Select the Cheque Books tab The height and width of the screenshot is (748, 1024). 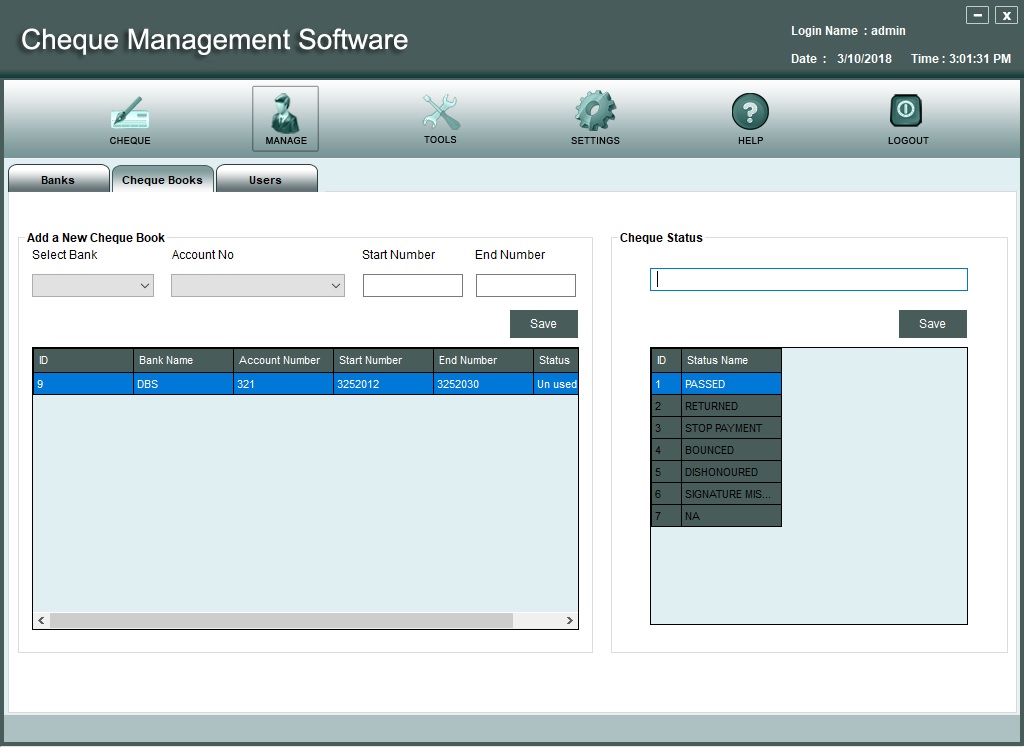162,180
